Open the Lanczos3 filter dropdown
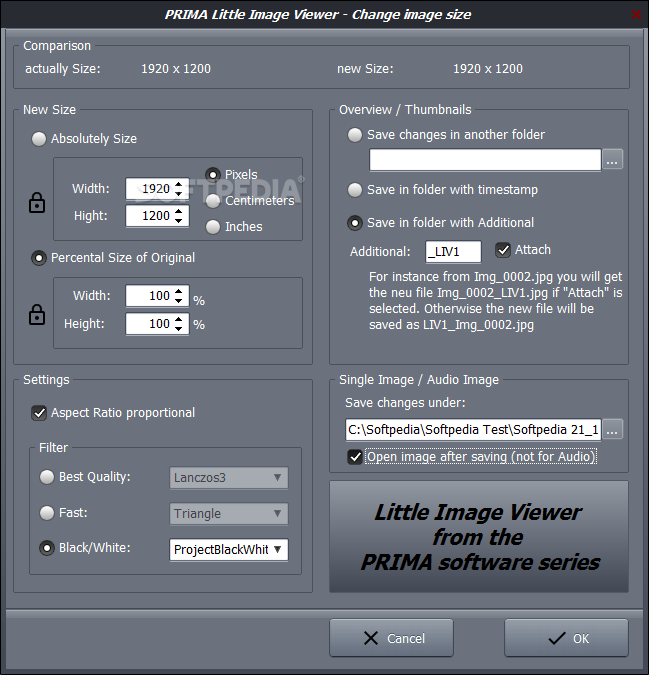This screenshot has width=649, height=675. (229, 478)
